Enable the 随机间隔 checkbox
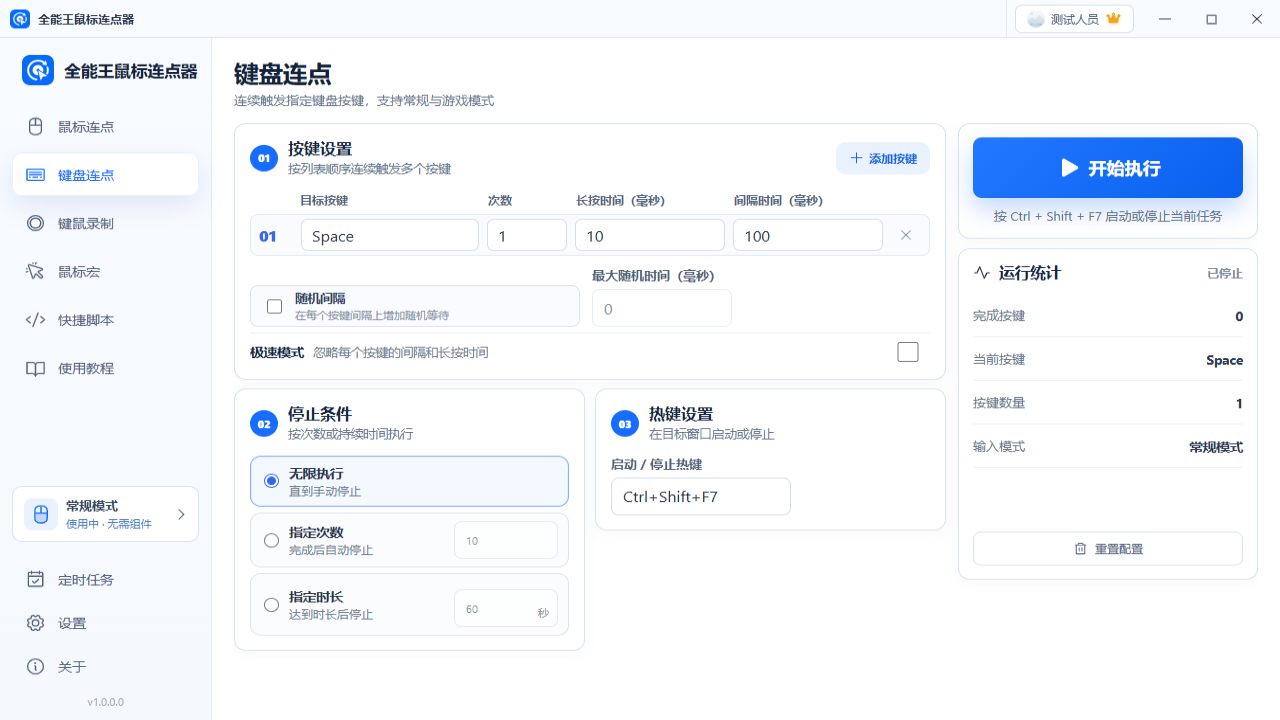The image size is (1280, 720). point(274,306)
